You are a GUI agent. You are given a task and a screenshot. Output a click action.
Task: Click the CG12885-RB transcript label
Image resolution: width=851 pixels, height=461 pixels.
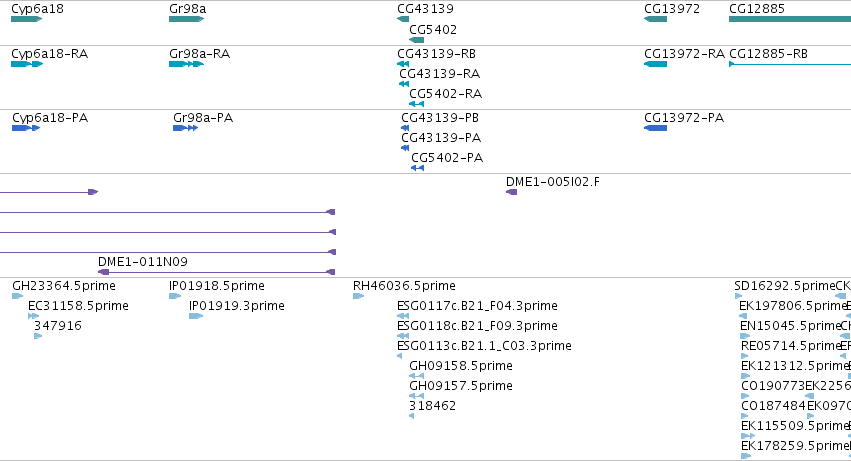[x=768, y=54]
